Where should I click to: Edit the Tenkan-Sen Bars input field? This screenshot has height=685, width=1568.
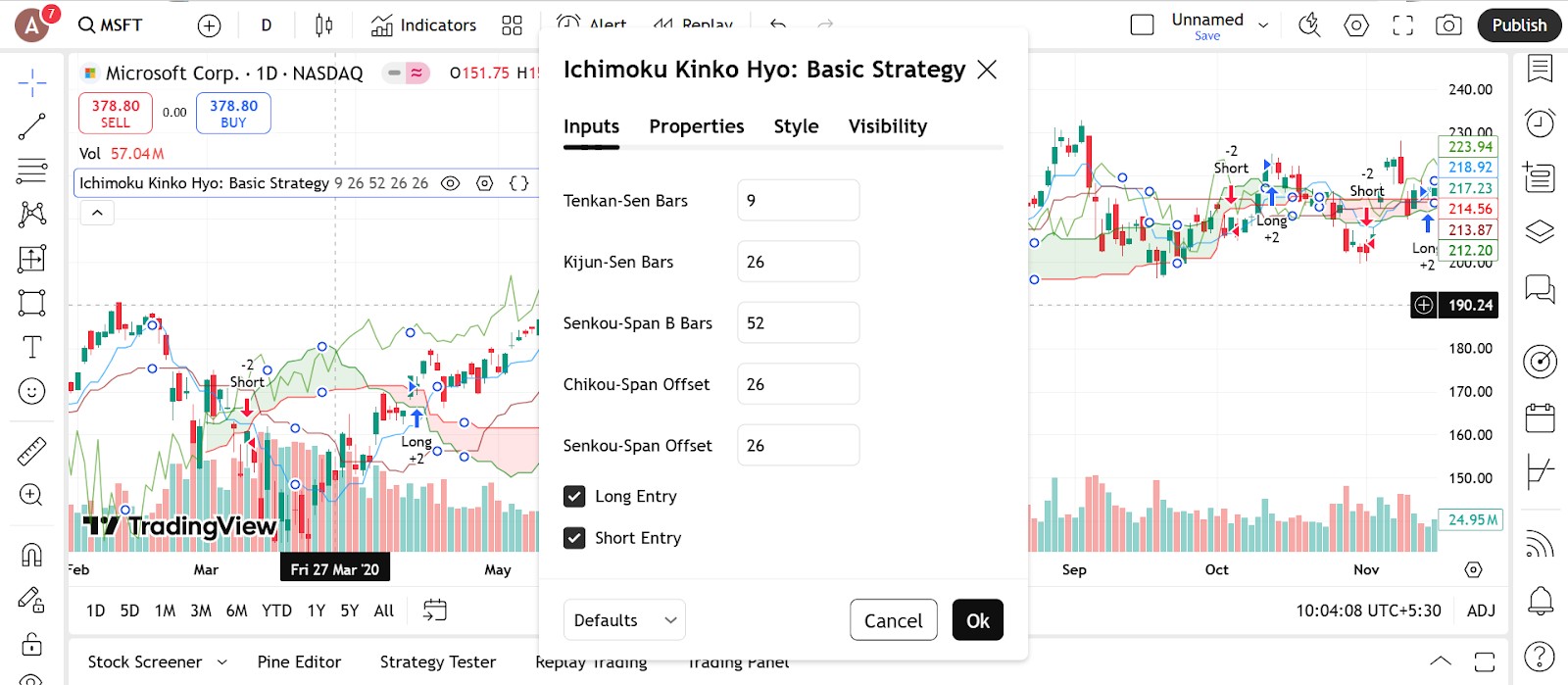coord(798,200)
